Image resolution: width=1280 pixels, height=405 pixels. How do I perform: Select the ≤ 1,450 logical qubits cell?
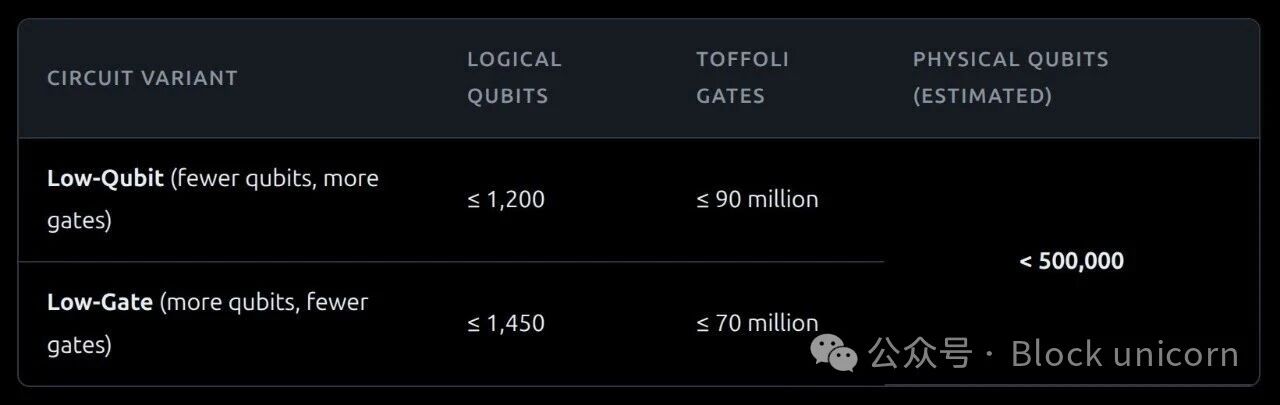coord(506,323)
